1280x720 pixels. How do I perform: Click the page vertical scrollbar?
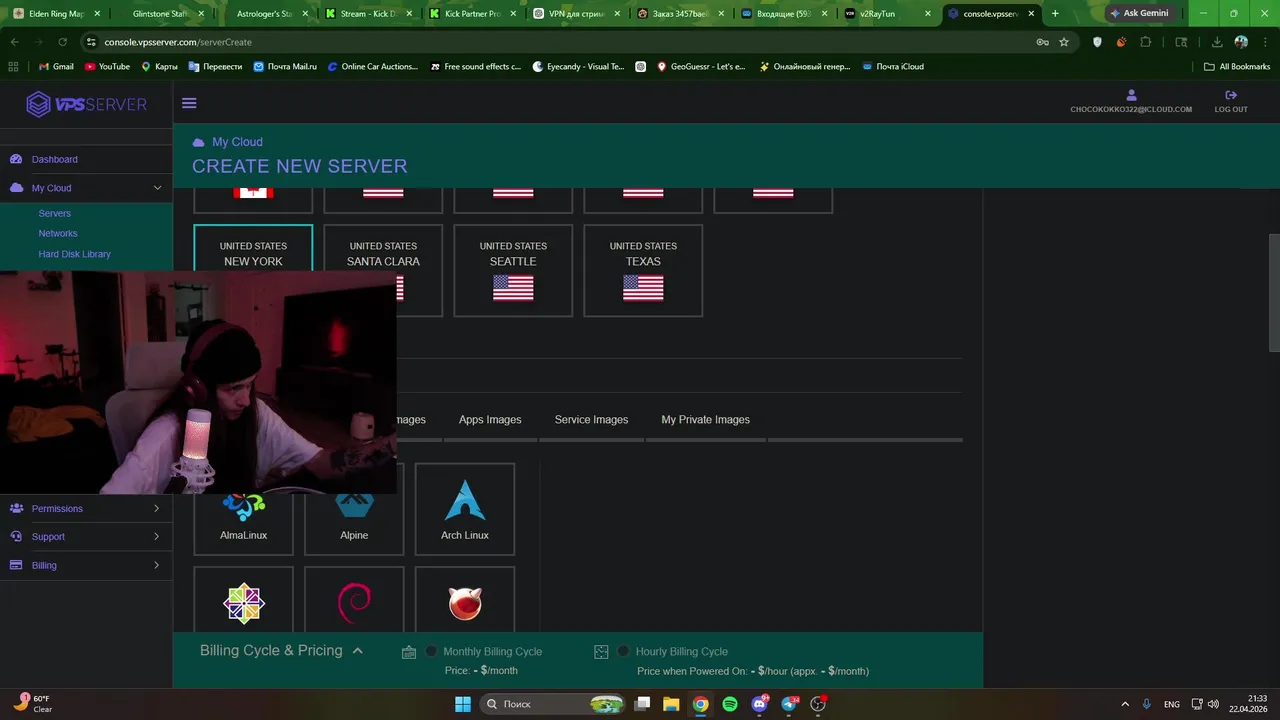1274,293
